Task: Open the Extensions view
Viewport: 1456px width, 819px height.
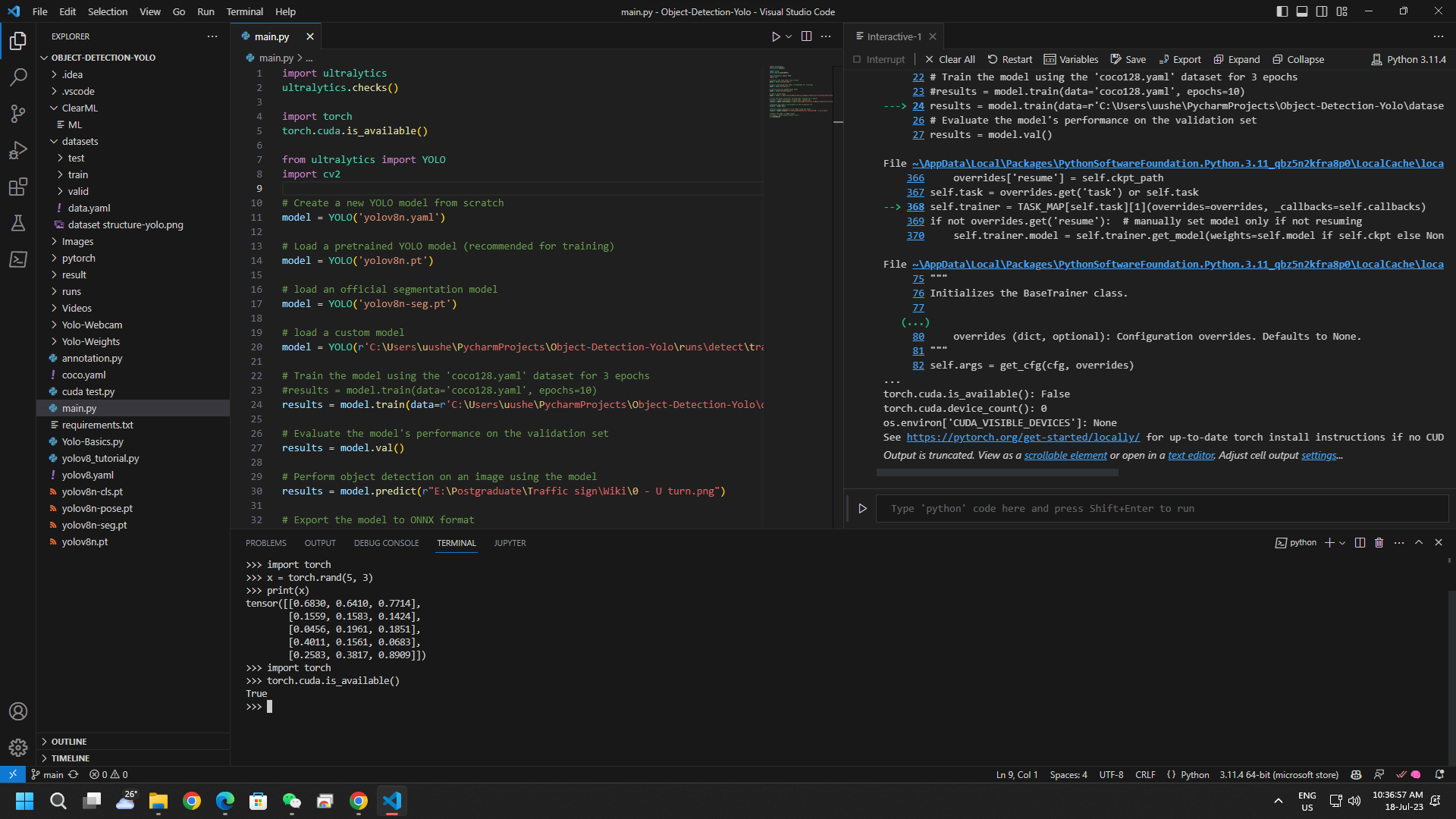Action: click(x=18, y=187)
